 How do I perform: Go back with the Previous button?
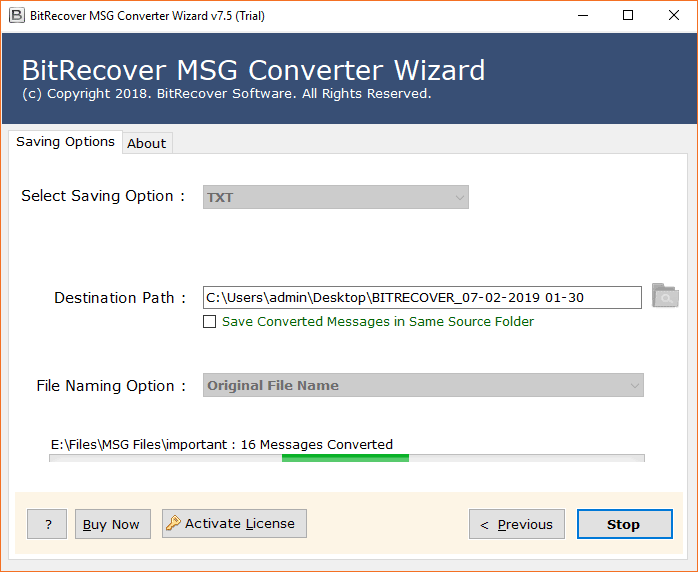click(517, 524)
